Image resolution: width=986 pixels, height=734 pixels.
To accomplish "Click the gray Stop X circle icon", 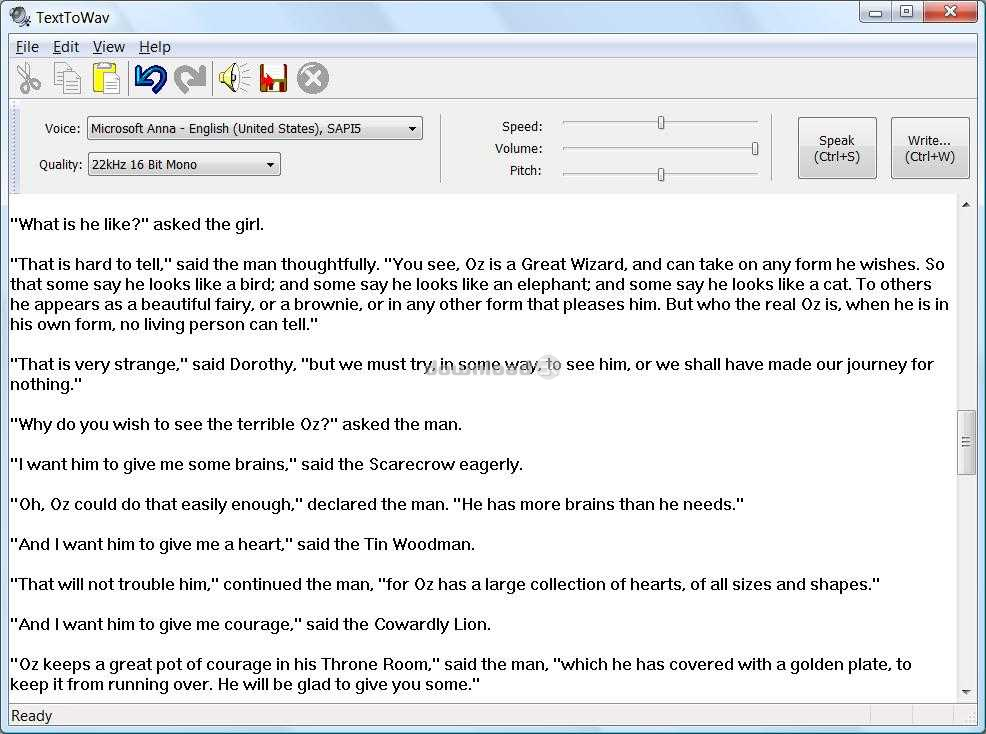I will (x=313, y=79).
